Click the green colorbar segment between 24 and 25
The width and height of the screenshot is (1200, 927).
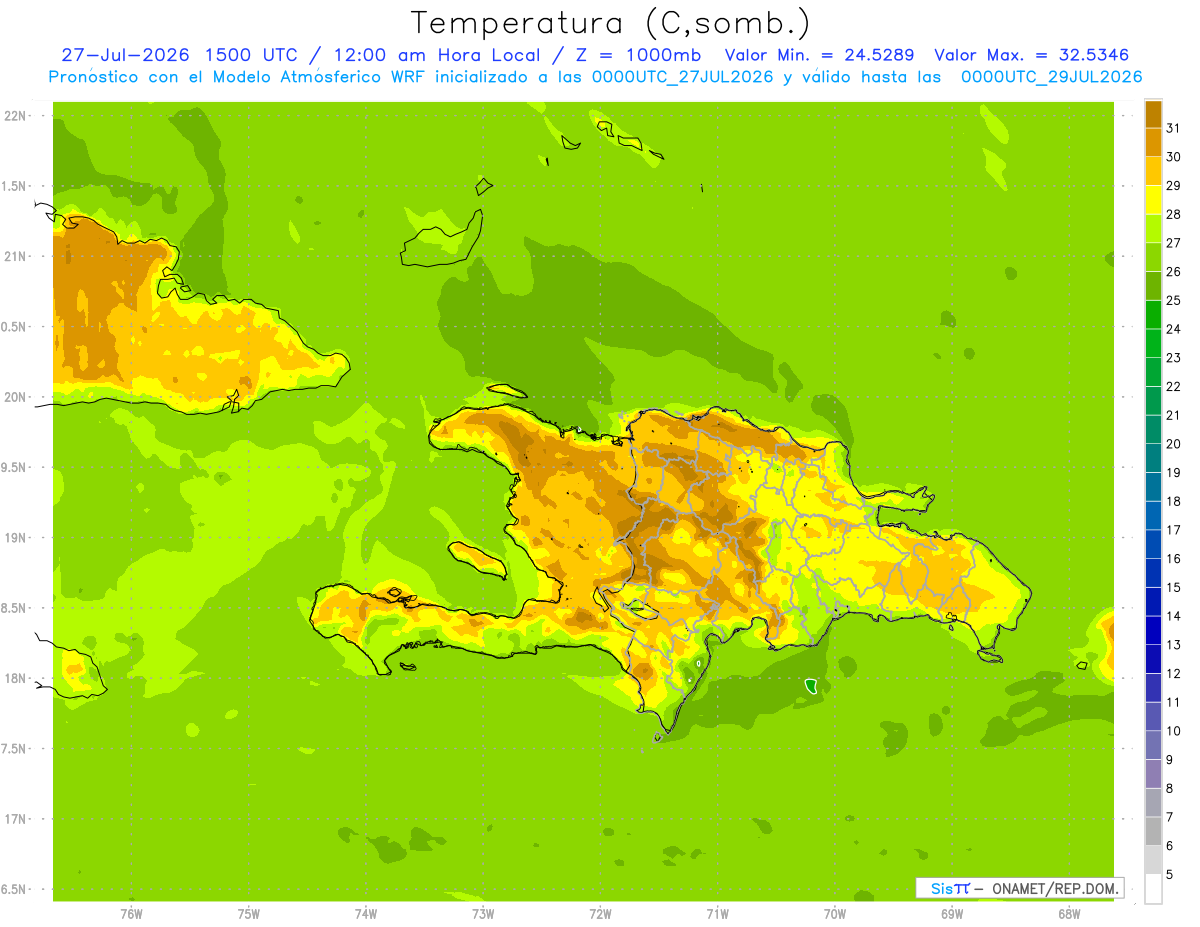point(1153,314)
